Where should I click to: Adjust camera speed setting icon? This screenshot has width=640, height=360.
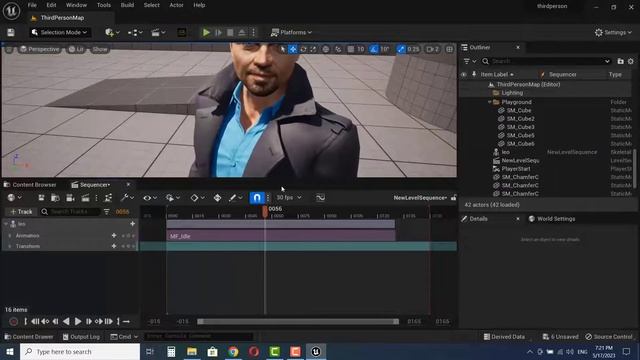tap(432, 49)
